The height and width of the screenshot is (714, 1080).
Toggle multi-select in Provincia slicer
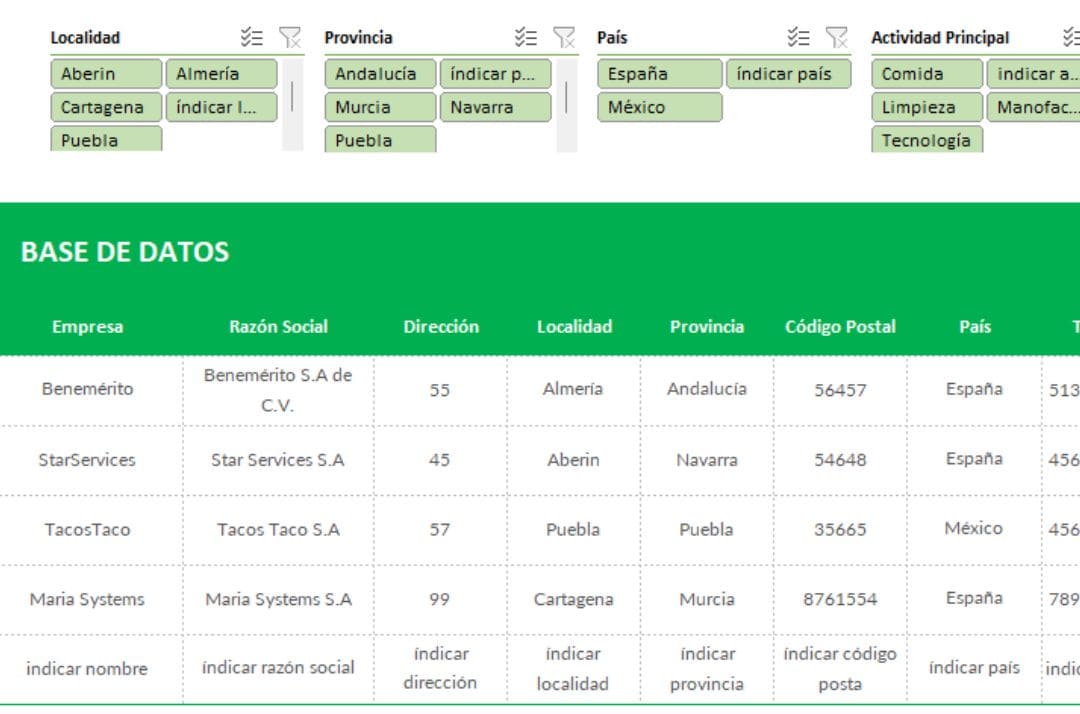coord(526,37)
